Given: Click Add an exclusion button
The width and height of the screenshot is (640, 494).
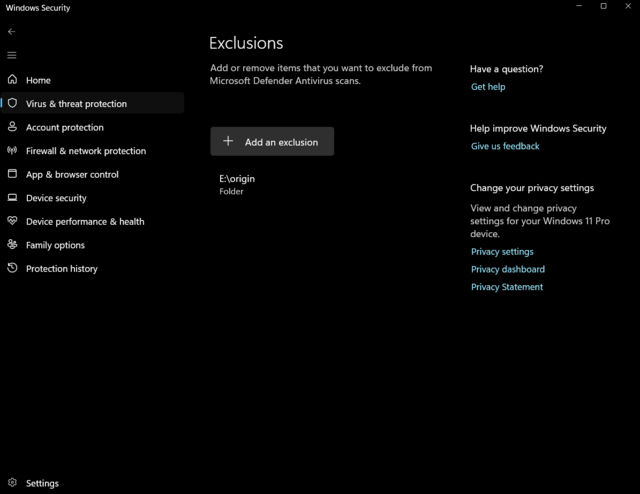Looking at the screenshot, I should (272, 141).
